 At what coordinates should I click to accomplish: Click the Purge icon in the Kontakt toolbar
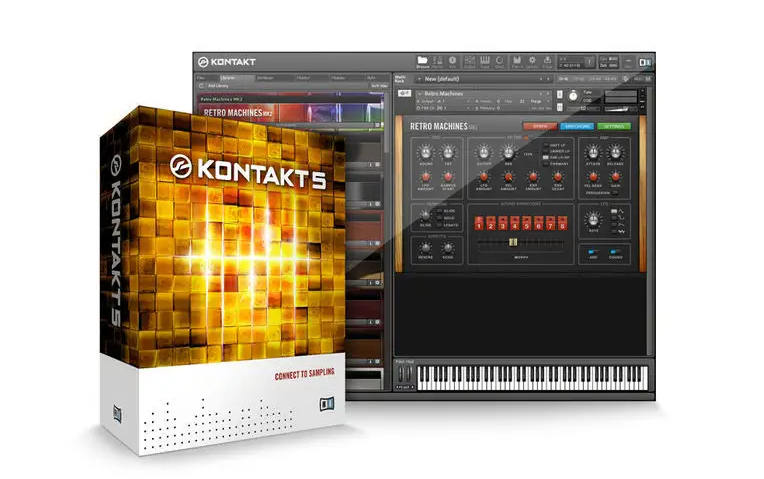click(547, 62)
